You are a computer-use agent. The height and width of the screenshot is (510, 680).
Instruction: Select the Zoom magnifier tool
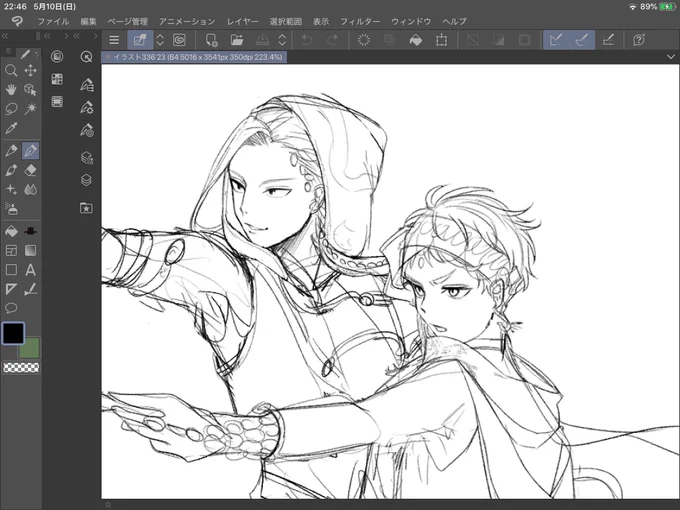click(x=11, y=70)
